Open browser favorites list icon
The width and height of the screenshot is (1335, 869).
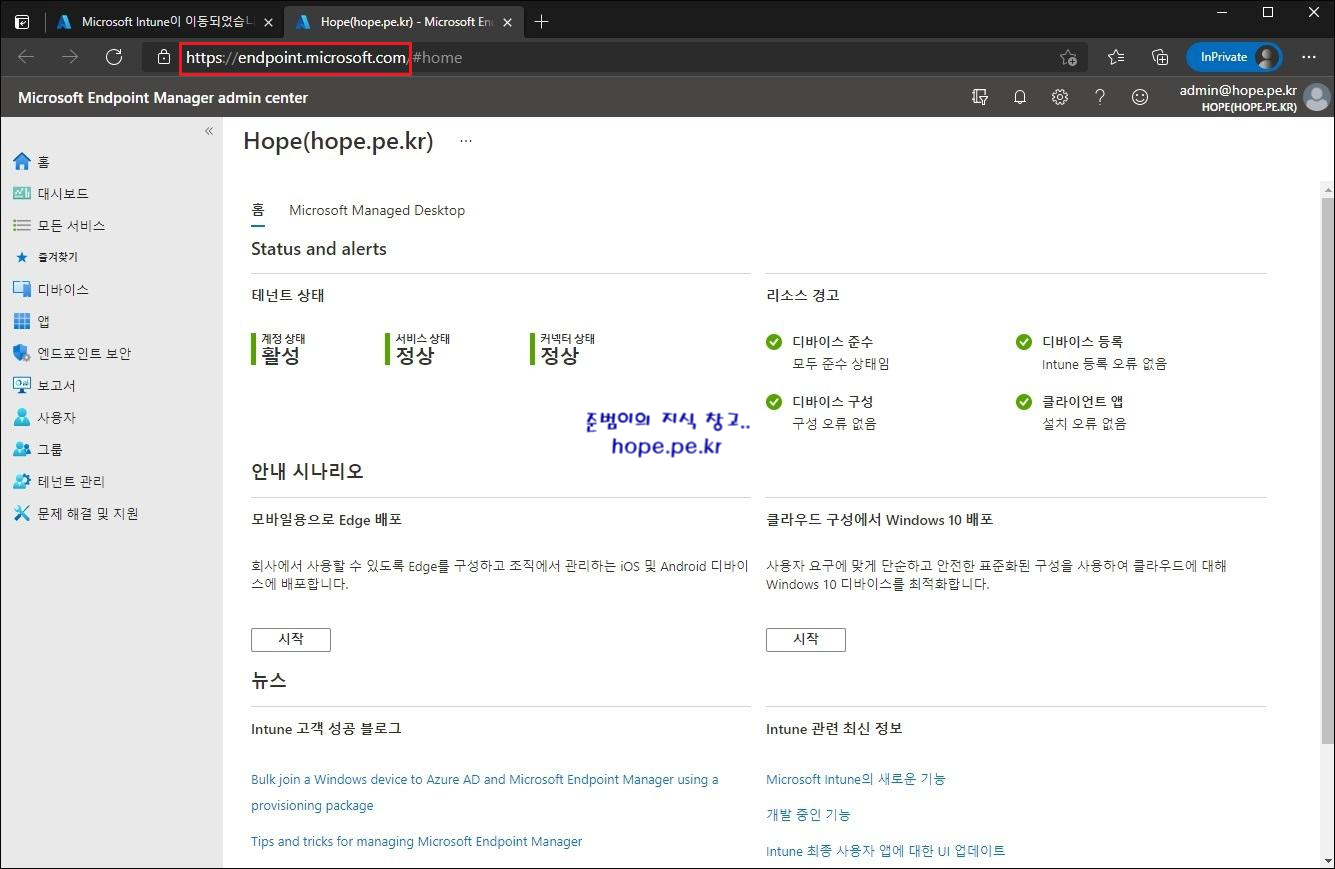tap(1116, 57)
